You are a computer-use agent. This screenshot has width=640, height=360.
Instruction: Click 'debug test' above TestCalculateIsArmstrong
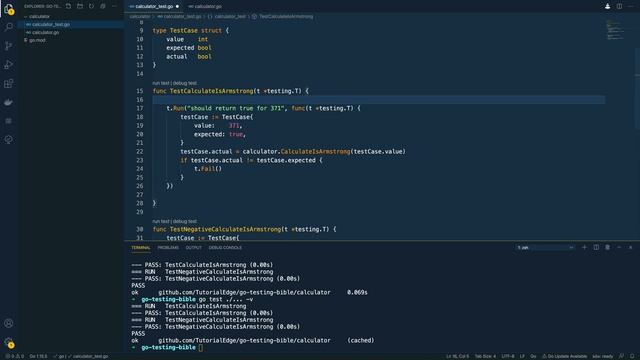point(185,83)
